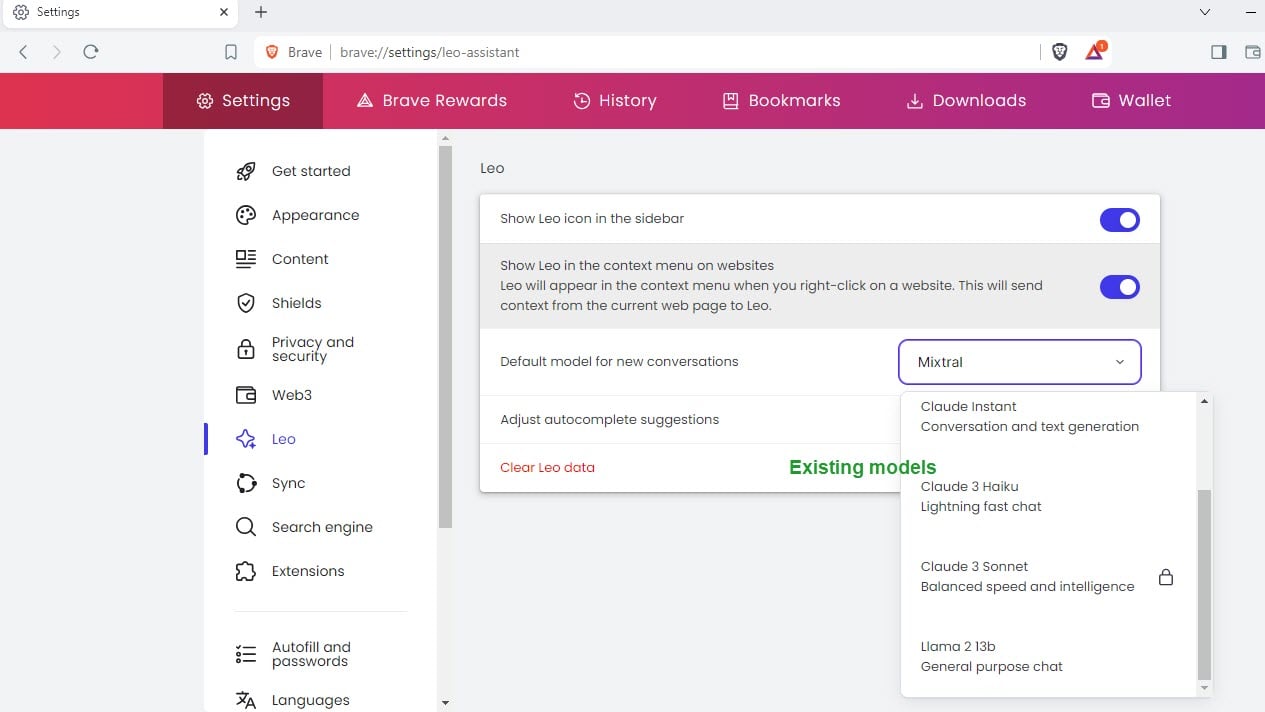Open Wallet from the top navigation
This screenshot has width=1265, height=712.
1131,101
